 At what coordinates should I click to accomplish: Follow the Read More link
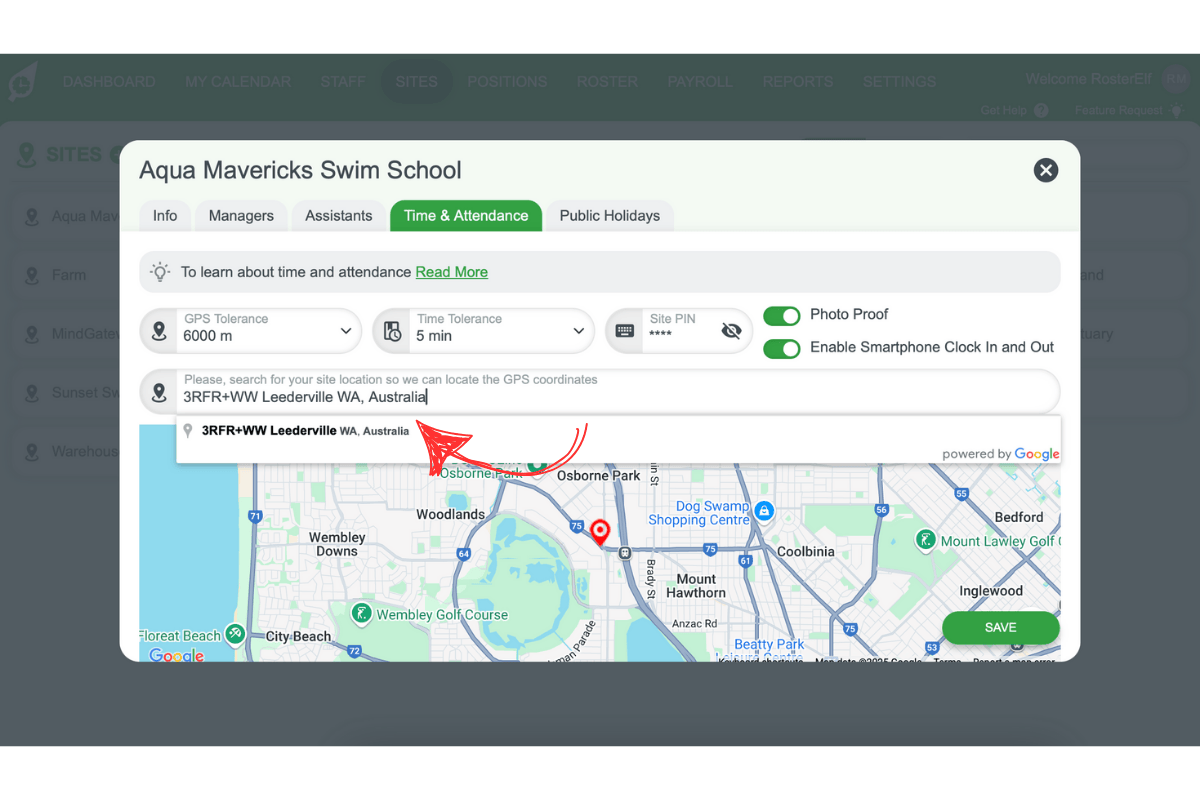[x=451, y=272]
